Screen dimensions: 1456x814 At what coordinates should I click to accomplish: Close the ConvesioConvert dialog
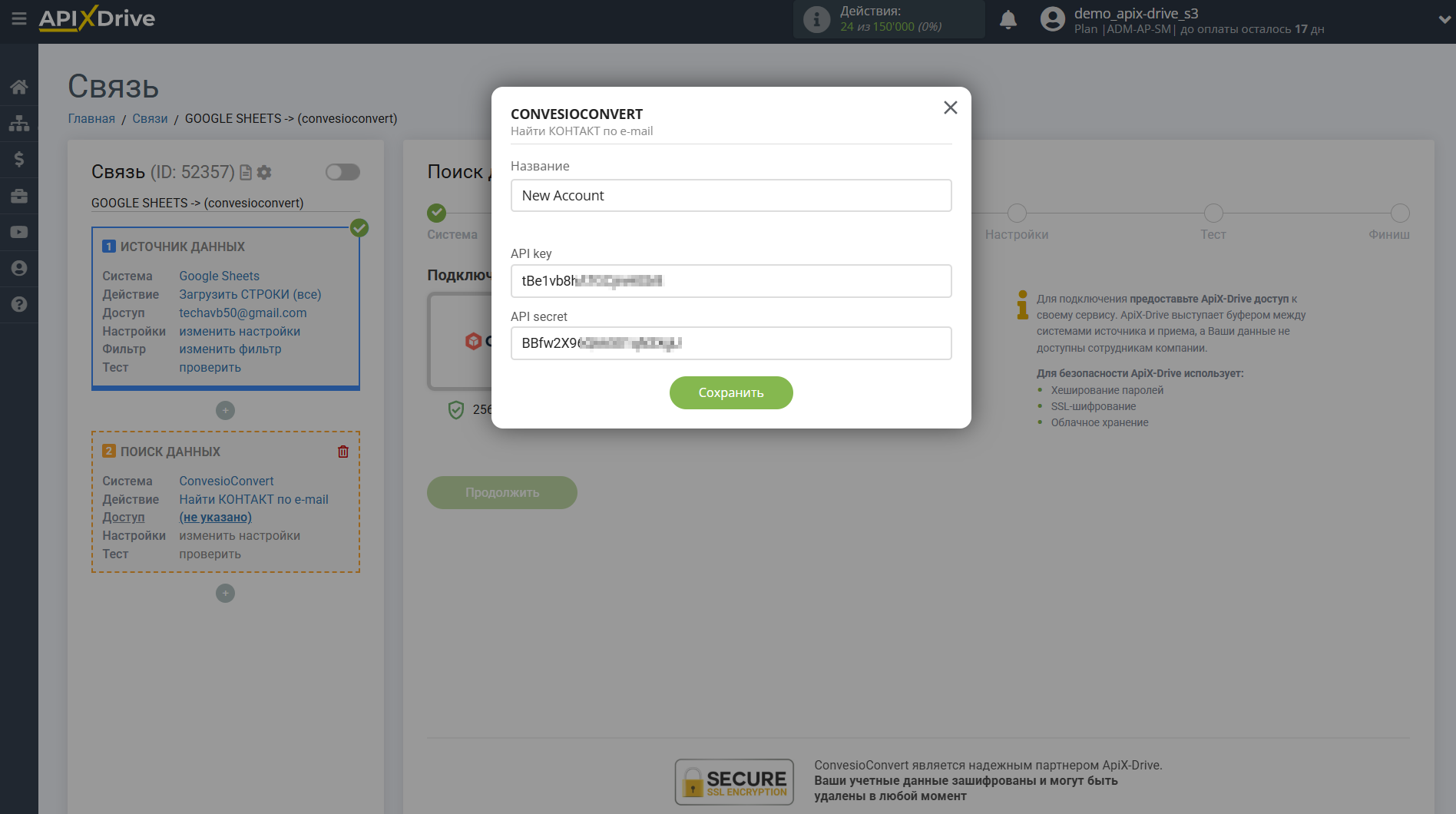coord(950,108)
